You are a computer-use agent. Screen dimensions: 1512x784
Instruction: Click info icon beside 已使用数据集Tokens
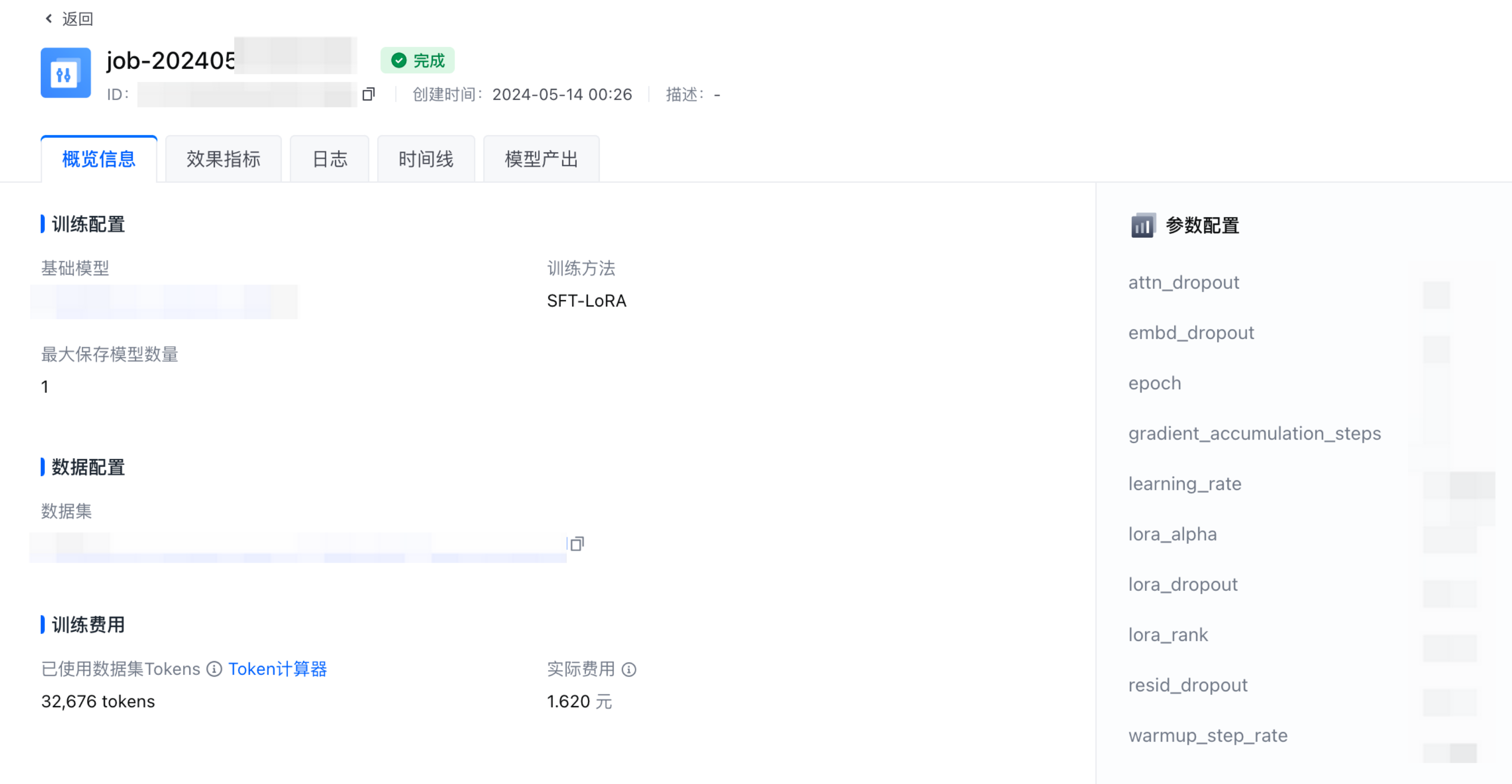click(x=214, y=670)
